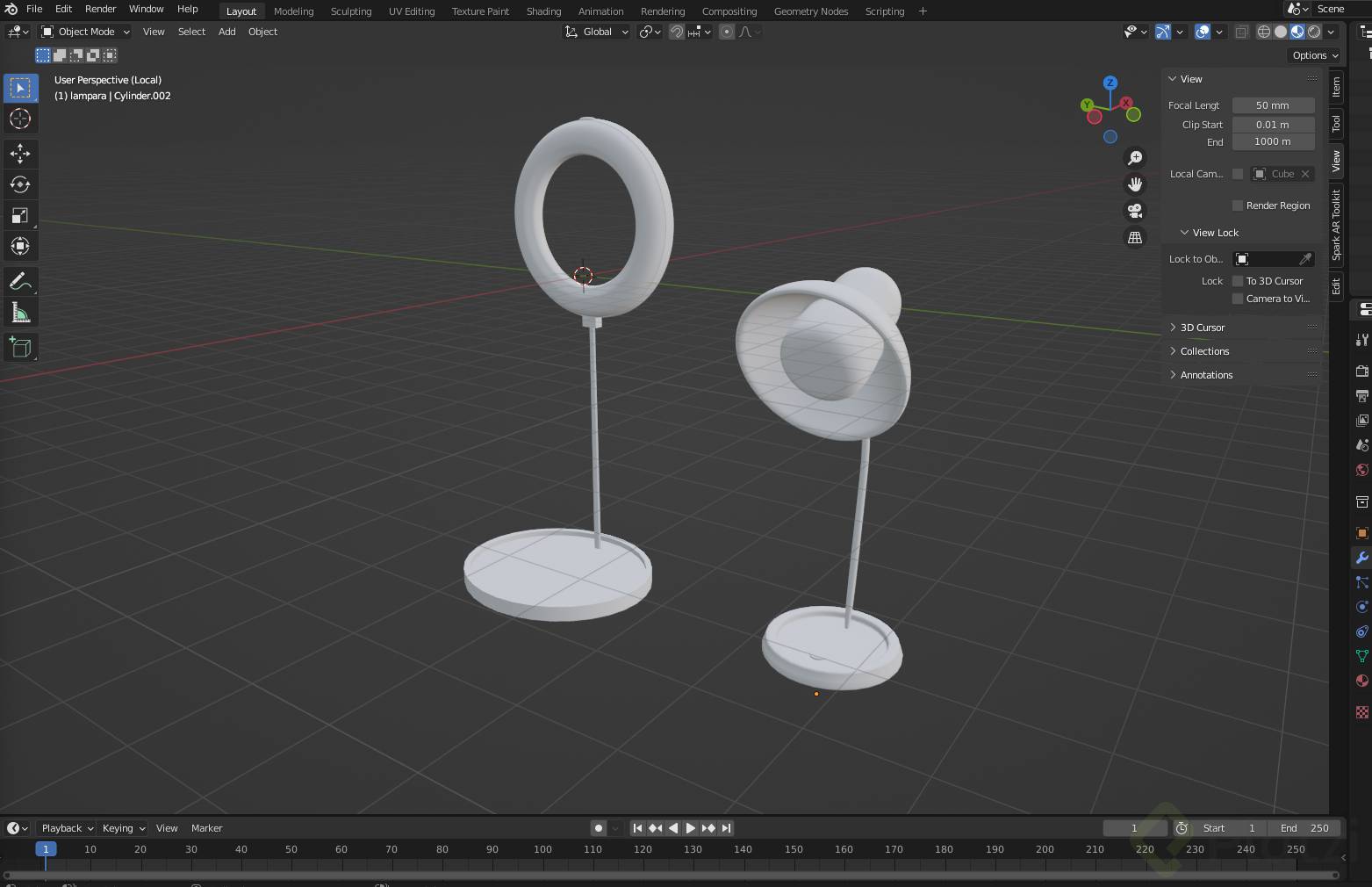The width and height of the screenshot is (1372, 887).
Task: Click the Focal Length value field
Action: point(1273,105)
